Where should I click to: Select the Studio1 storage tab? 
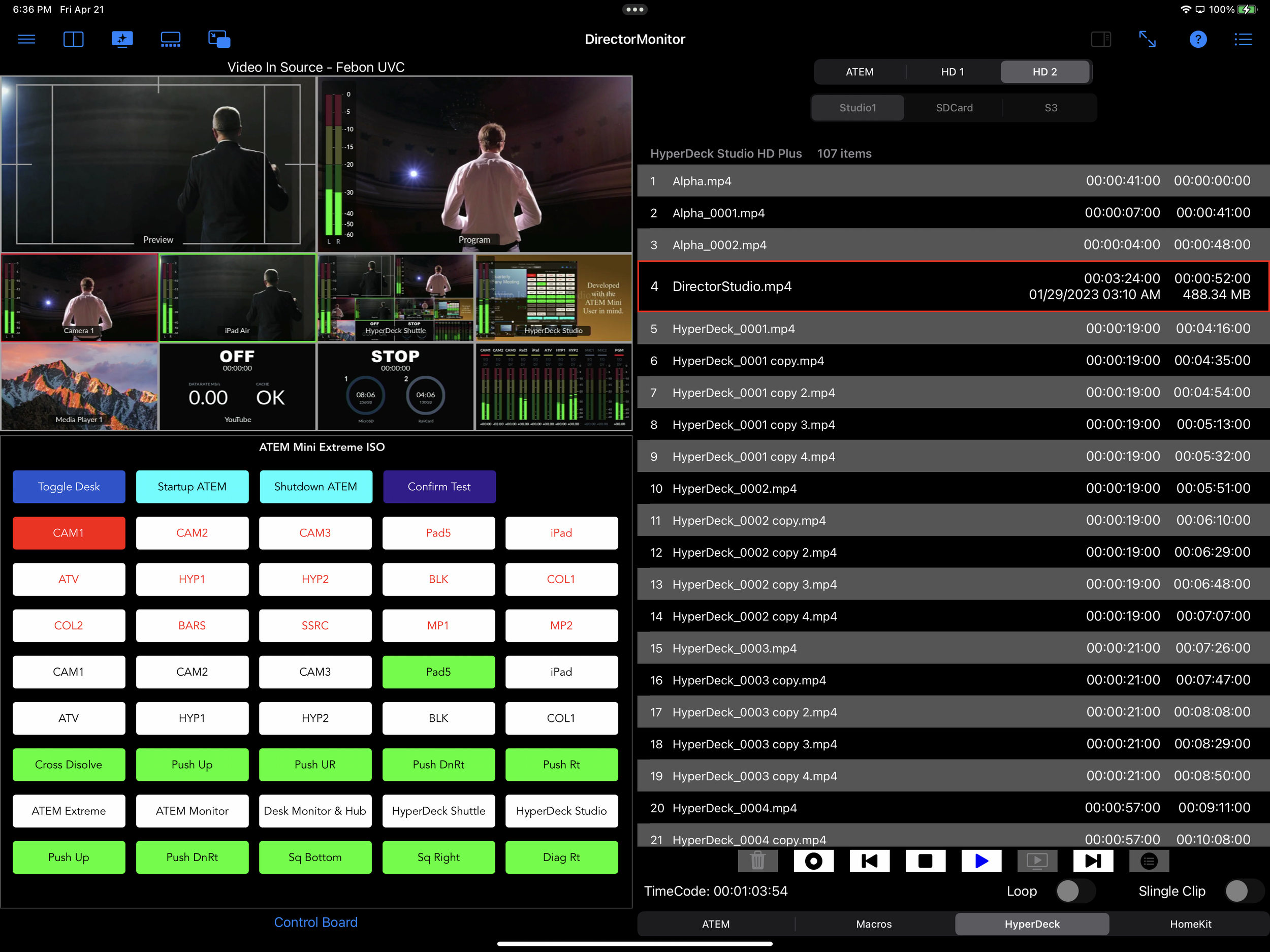coord(858,107)
